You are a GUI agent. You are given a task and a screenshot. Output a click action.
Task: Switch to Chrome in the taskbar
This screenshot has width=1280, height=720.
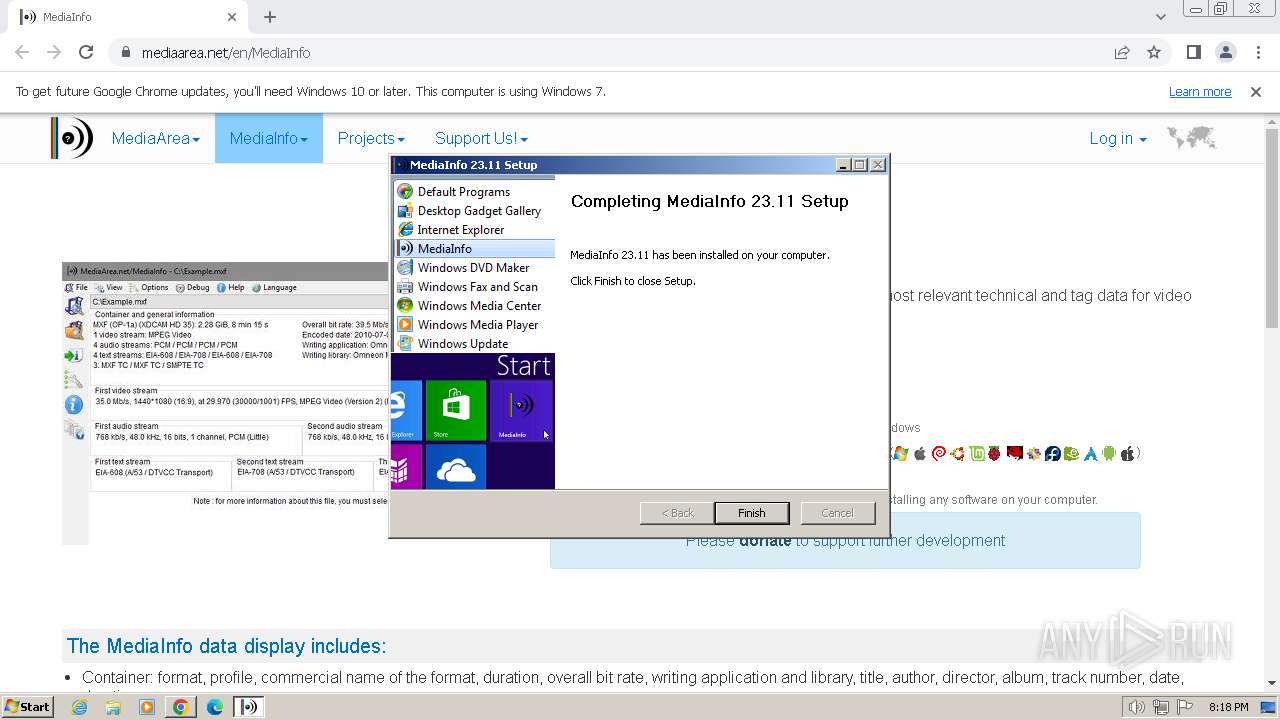pyautogui.click(x=180, y=707)
